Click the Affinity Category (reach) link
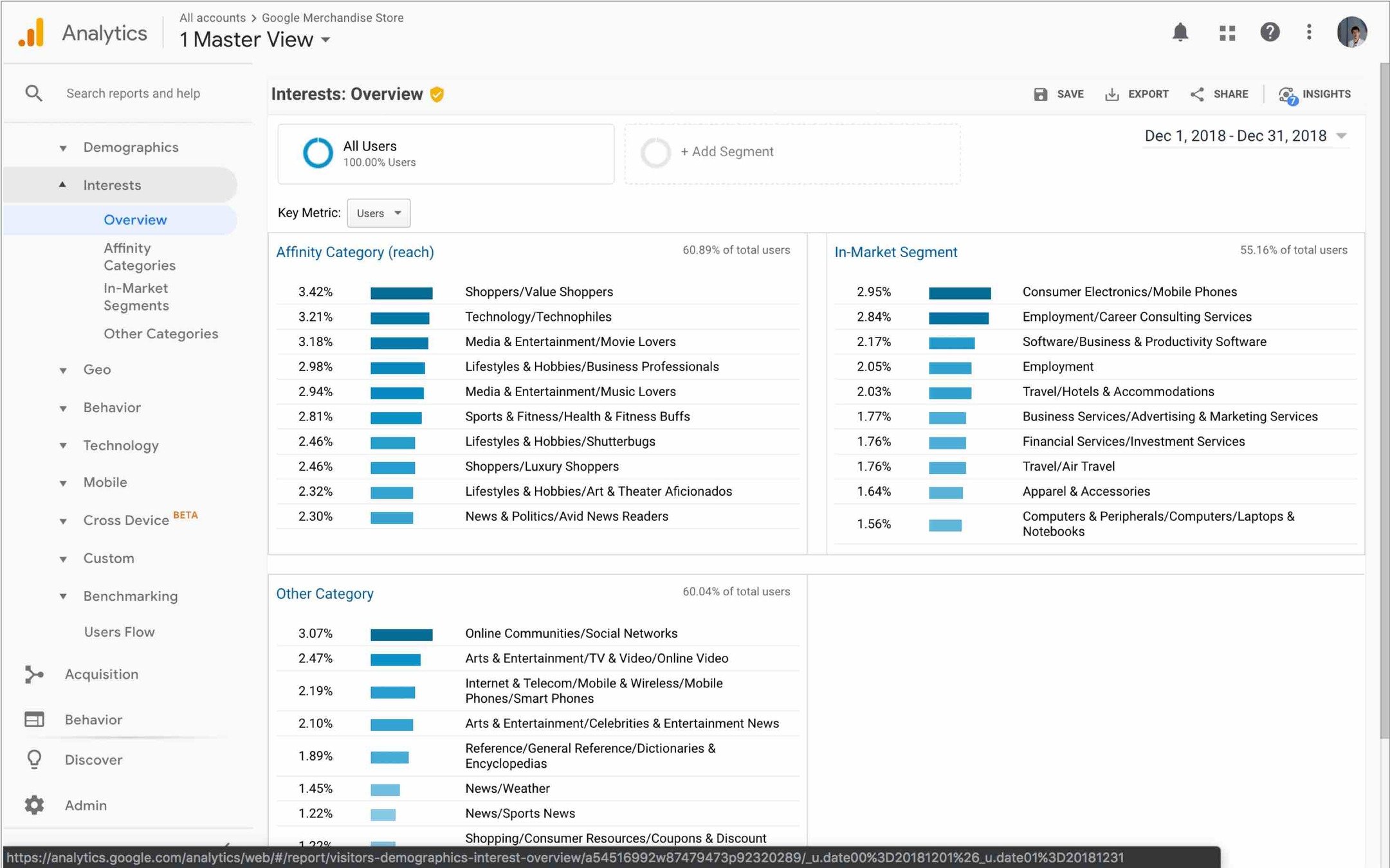1390x868 pixels. 354,252
